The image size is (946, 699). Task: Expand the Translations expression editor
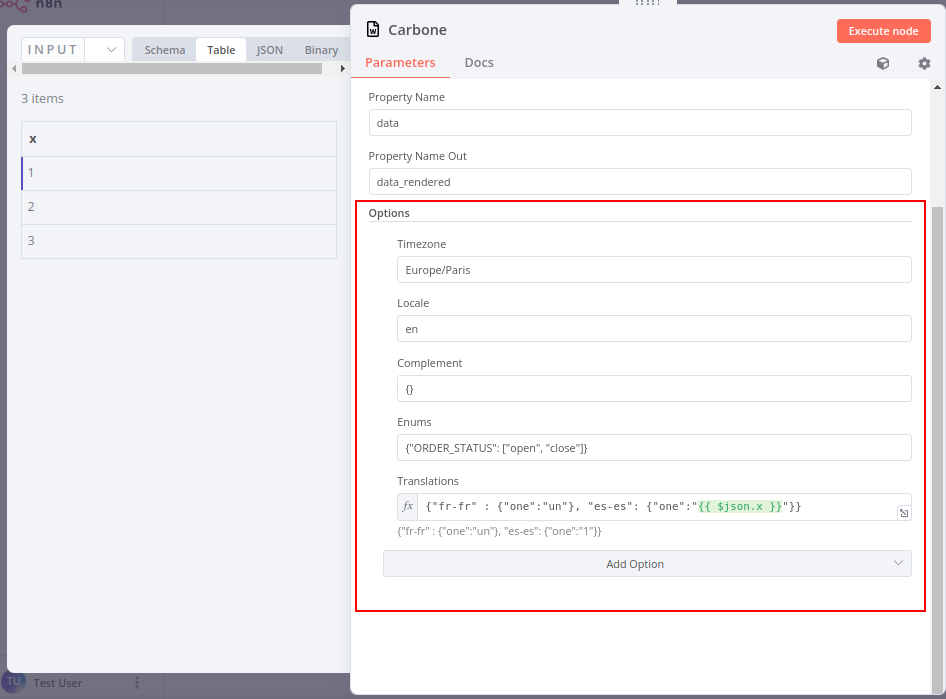(904, 513)
